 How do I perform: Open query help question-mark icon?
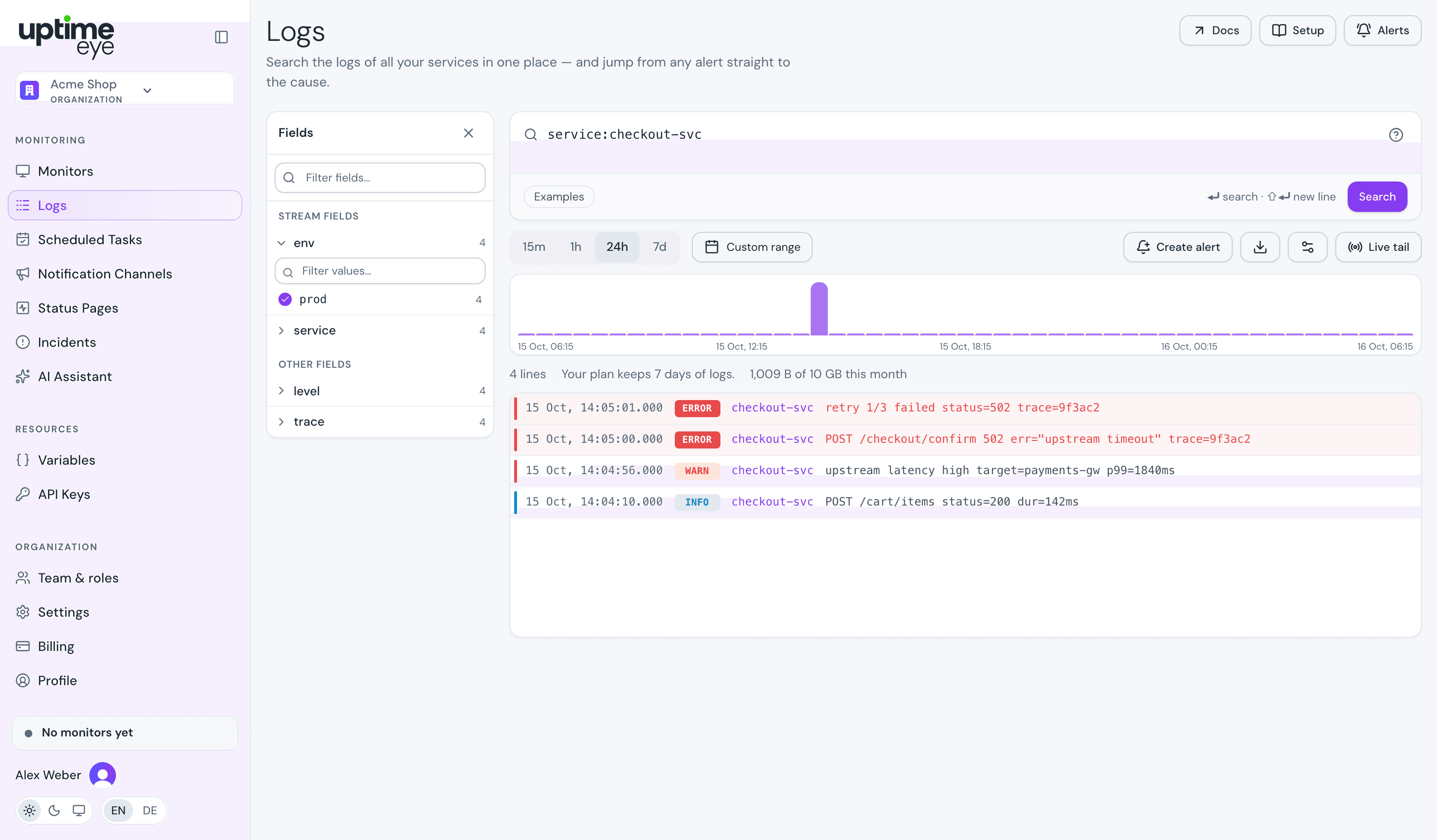click(x=1395, y=134)
